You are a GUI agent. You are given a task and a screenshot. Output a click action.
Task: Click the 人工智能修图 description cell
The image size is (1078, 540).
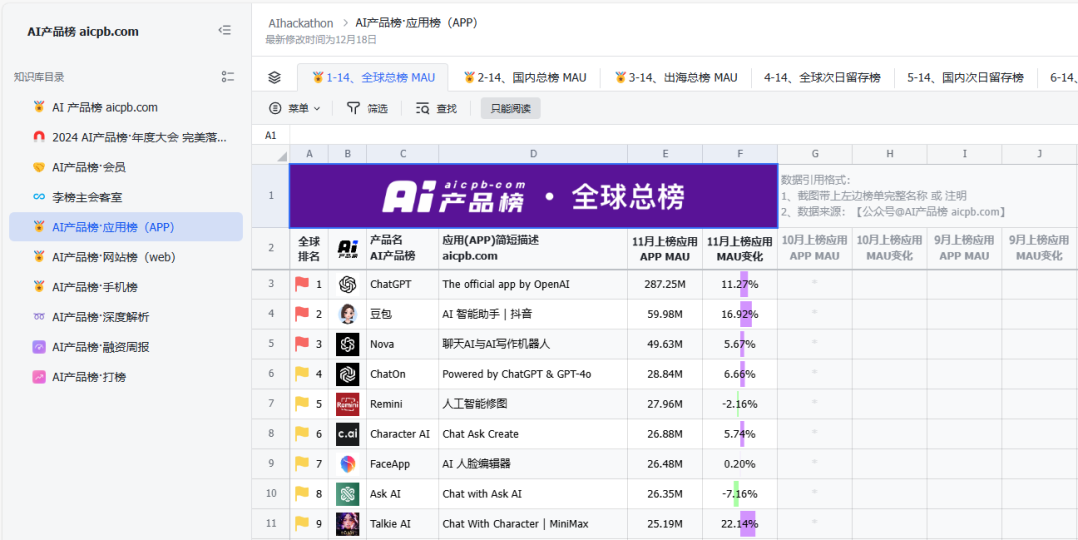tap(533, 404)
